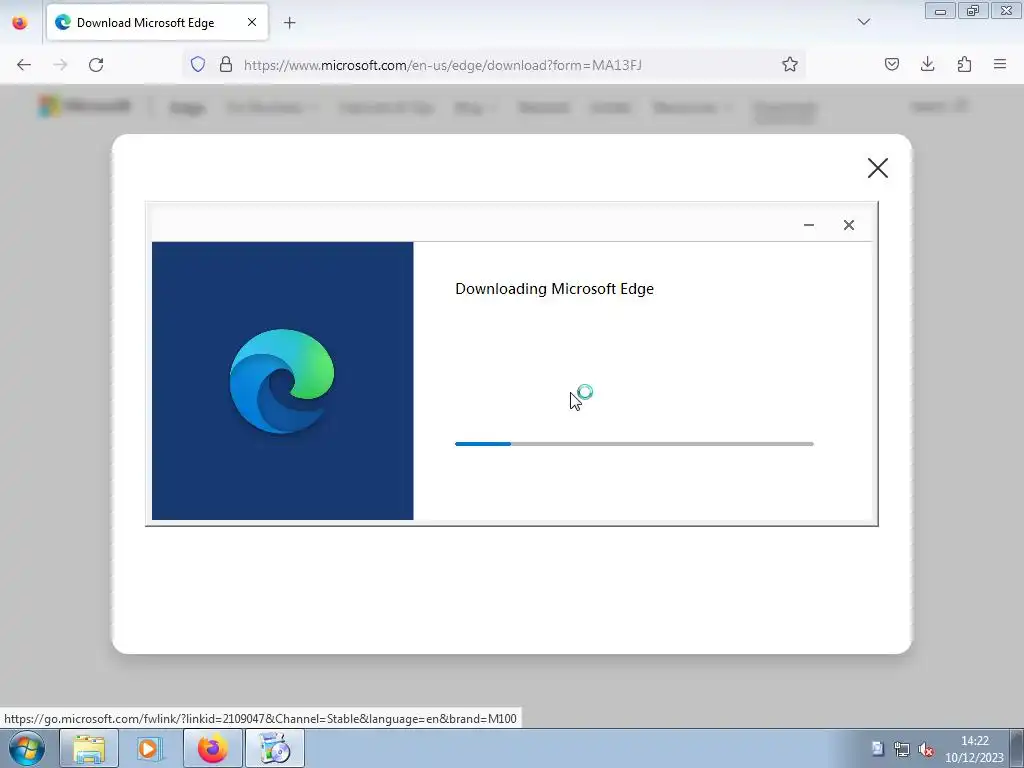Screen dimensions: 1024x768
Task: Select the Download Microsoft Edge tab
Action: pos(157,22)
